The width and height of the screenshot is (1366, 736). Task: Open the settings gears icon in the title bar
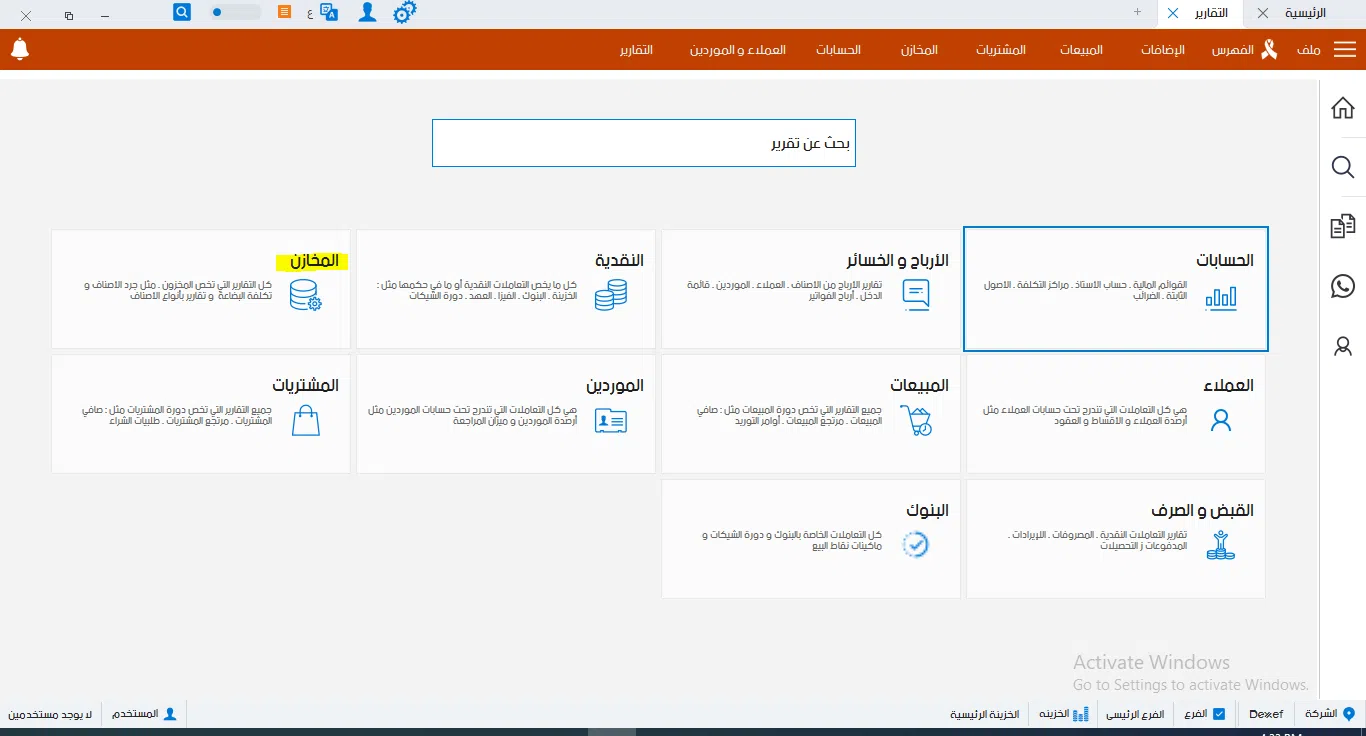(404, 12)
